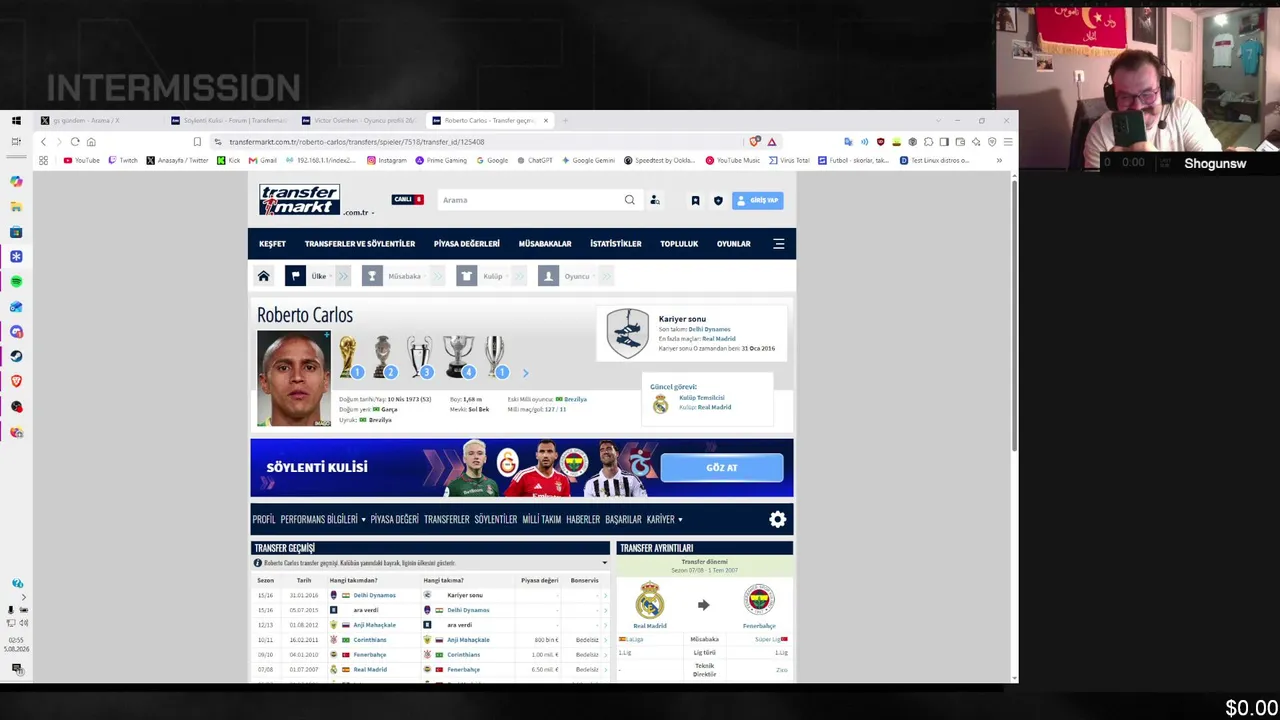The height and width of the screenshot is (720, 1280).
Task: Collapse the transfer history info note arrow
Action: click(604, 563)
